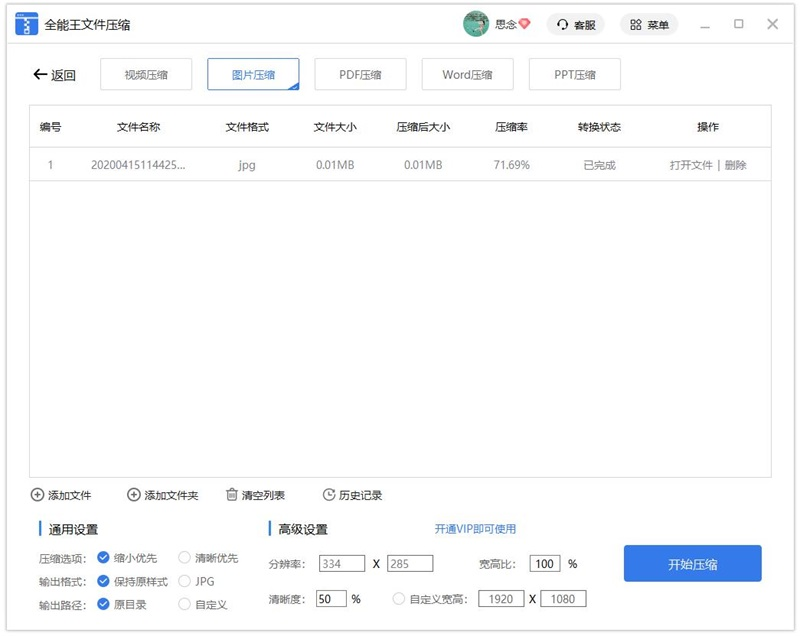Click the 添加文件夹 plus icon

(x=134, y=495)
